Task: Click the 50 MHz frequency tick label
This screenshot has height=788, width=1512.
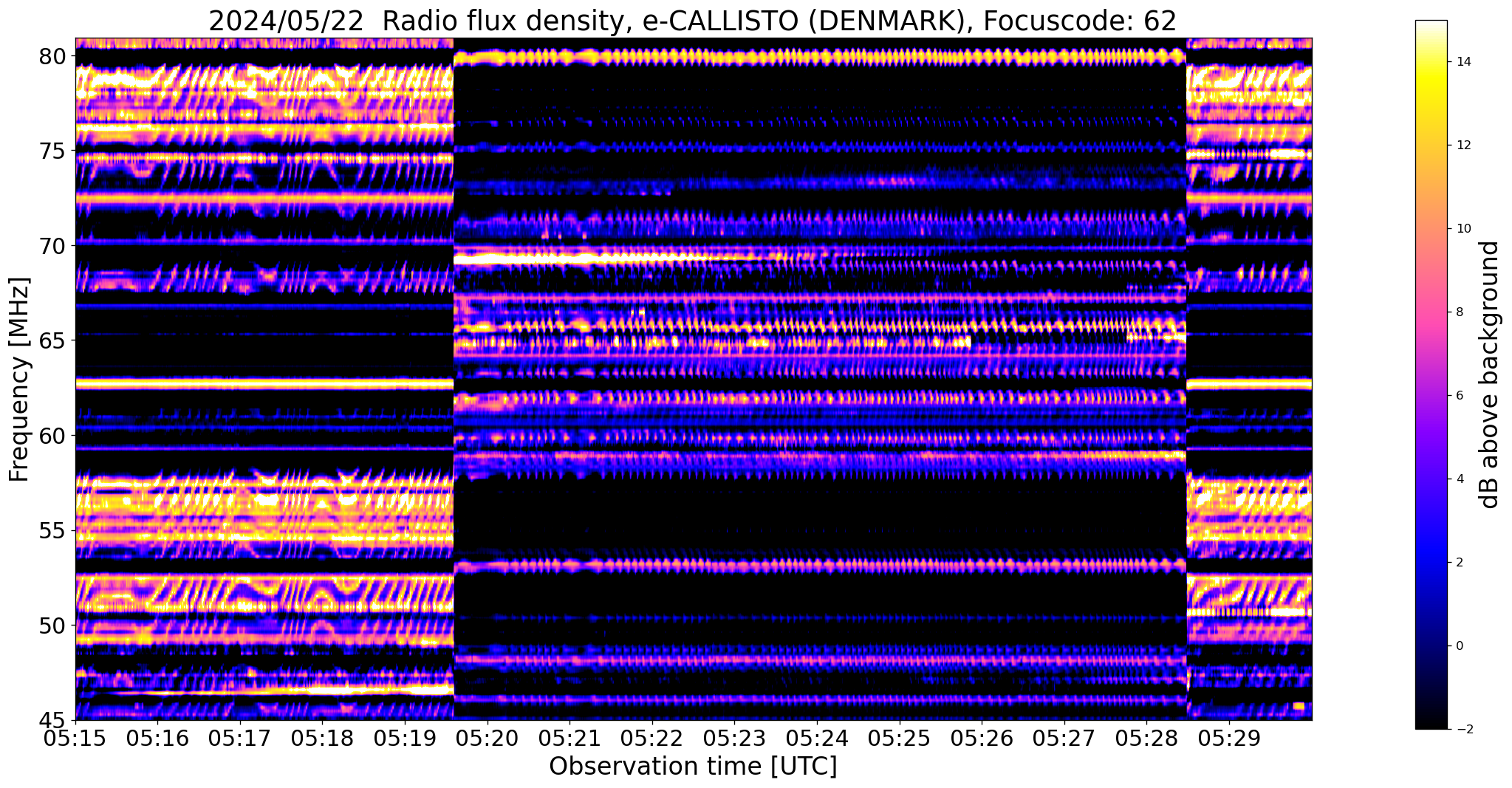Action: 52,626
